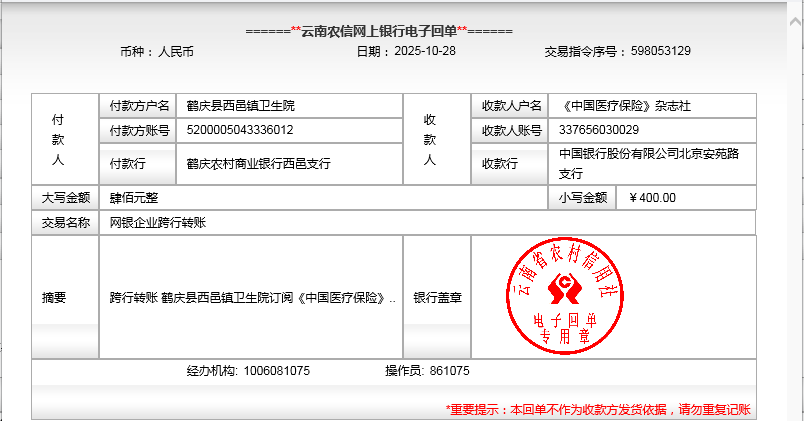The width and height of the screenshot is (804, 421).
Task: Click handling institution code 1006081075
Action: (277, 371)
